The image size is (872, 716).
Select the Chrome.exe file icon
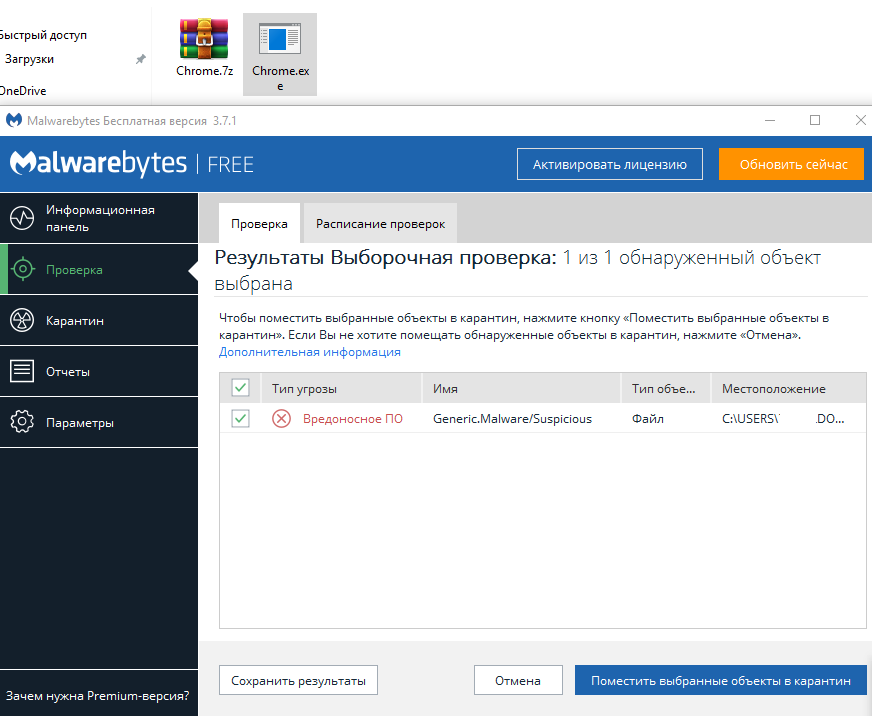(x=280, y=39)
